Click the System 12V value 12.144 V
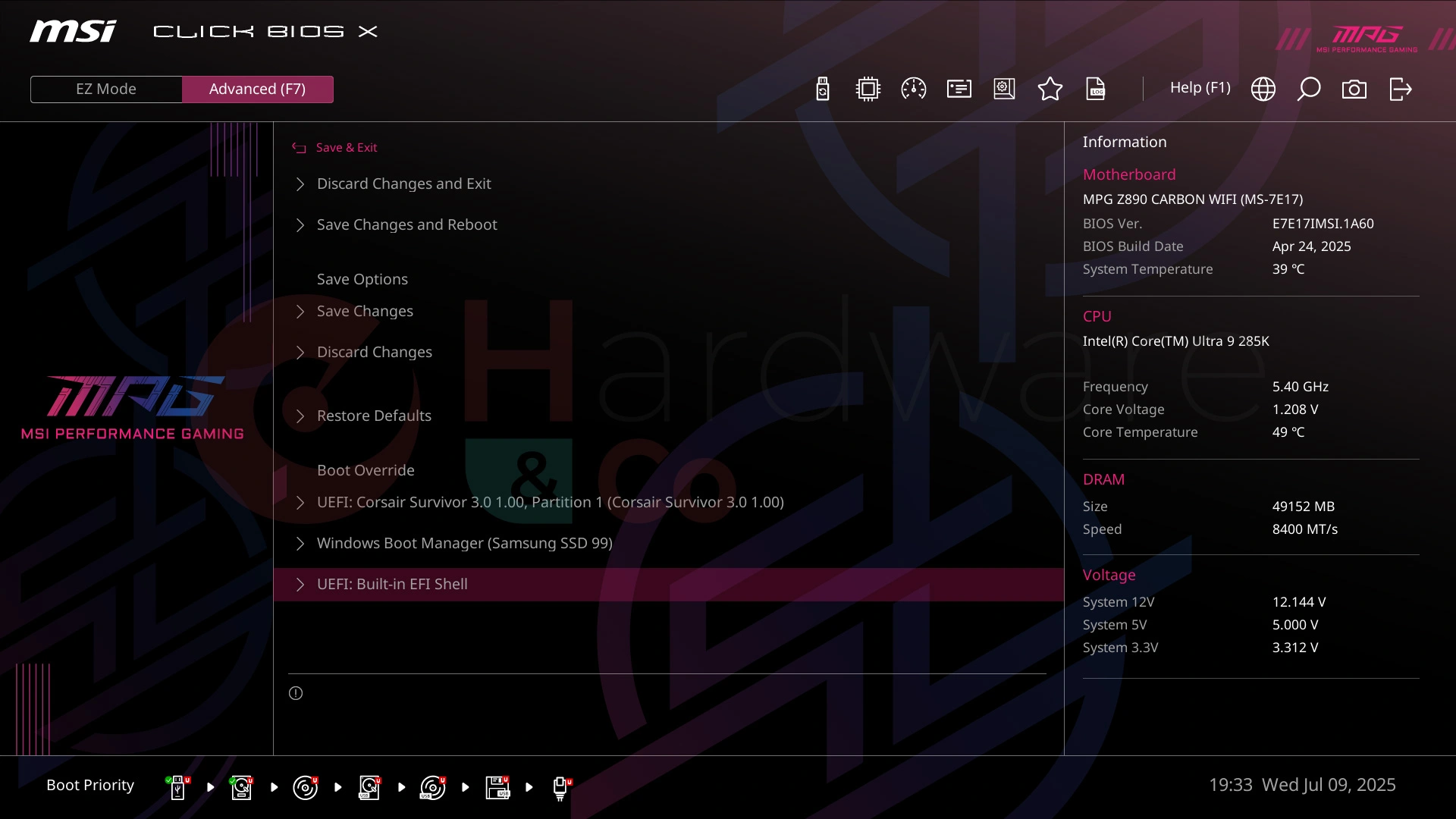The height and width of the screenshot is (819, 1456). (1298, 602)
